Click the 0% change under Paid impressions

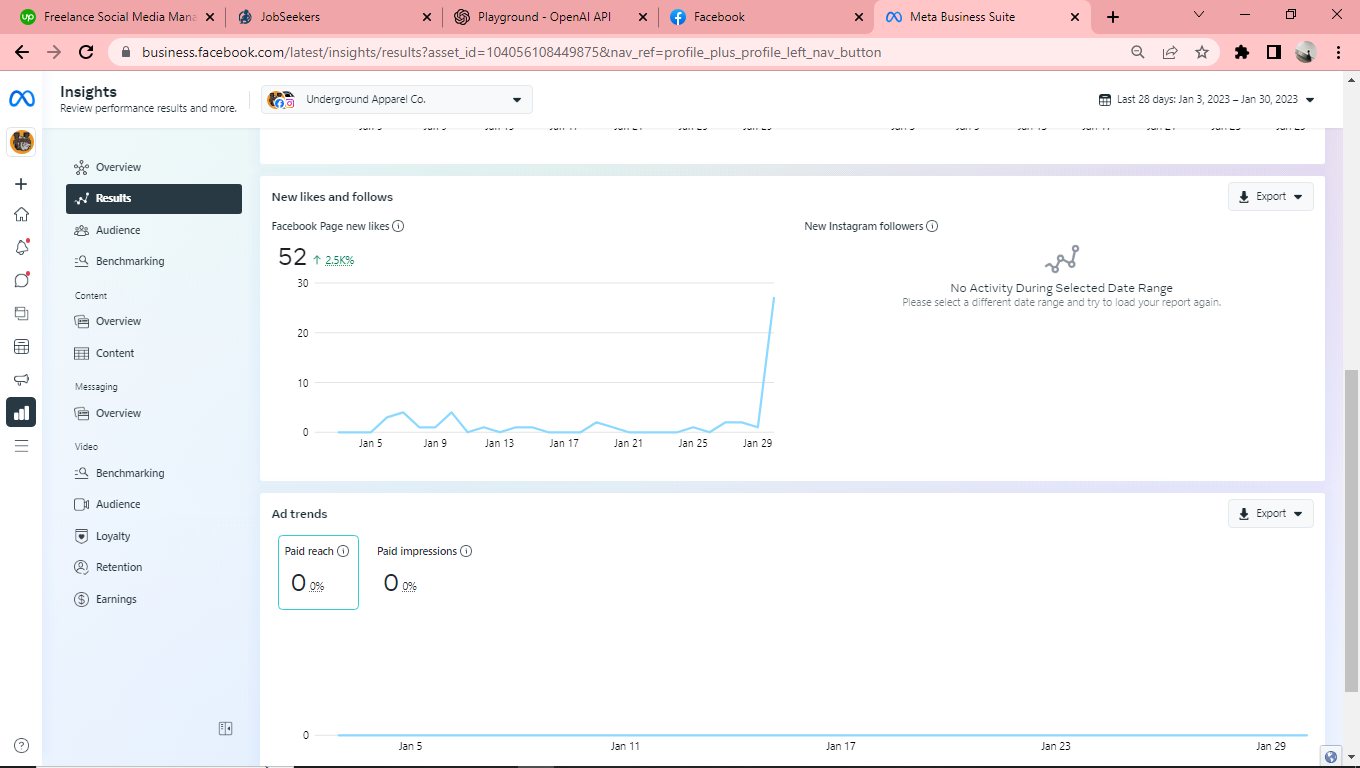(x=410, y=587)
